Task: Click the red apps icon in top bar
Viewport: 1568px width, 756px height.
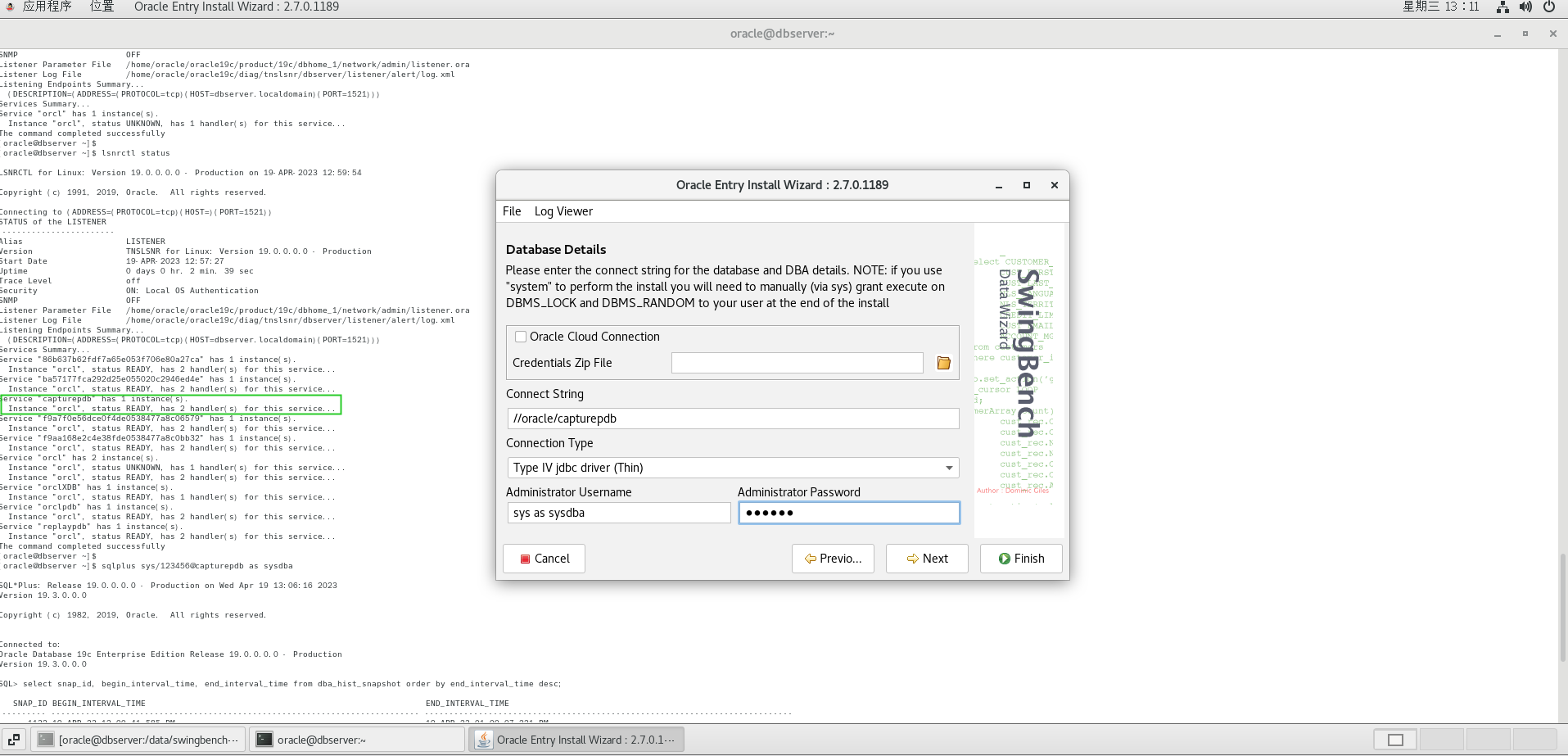Action: (11, 7)
